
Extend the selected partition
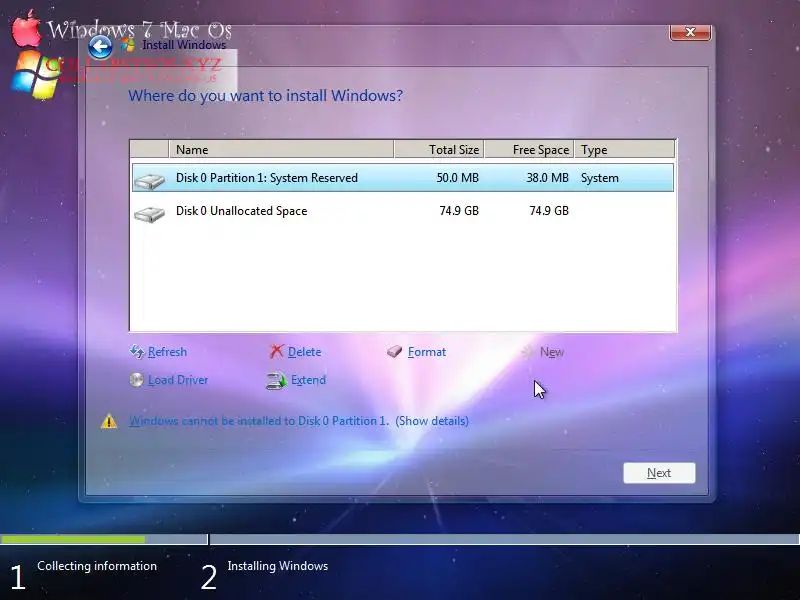pyautogui.click(x=309, y=380)
